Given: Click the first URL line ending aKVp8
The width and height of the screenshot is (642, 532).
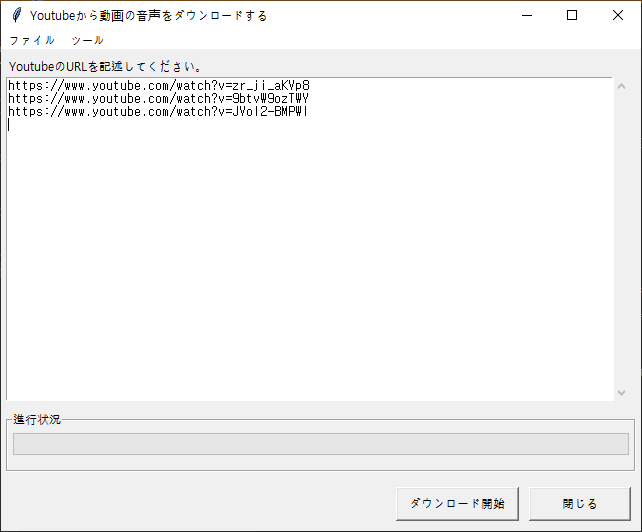Looking at the screenshot, I should point(159,86).
